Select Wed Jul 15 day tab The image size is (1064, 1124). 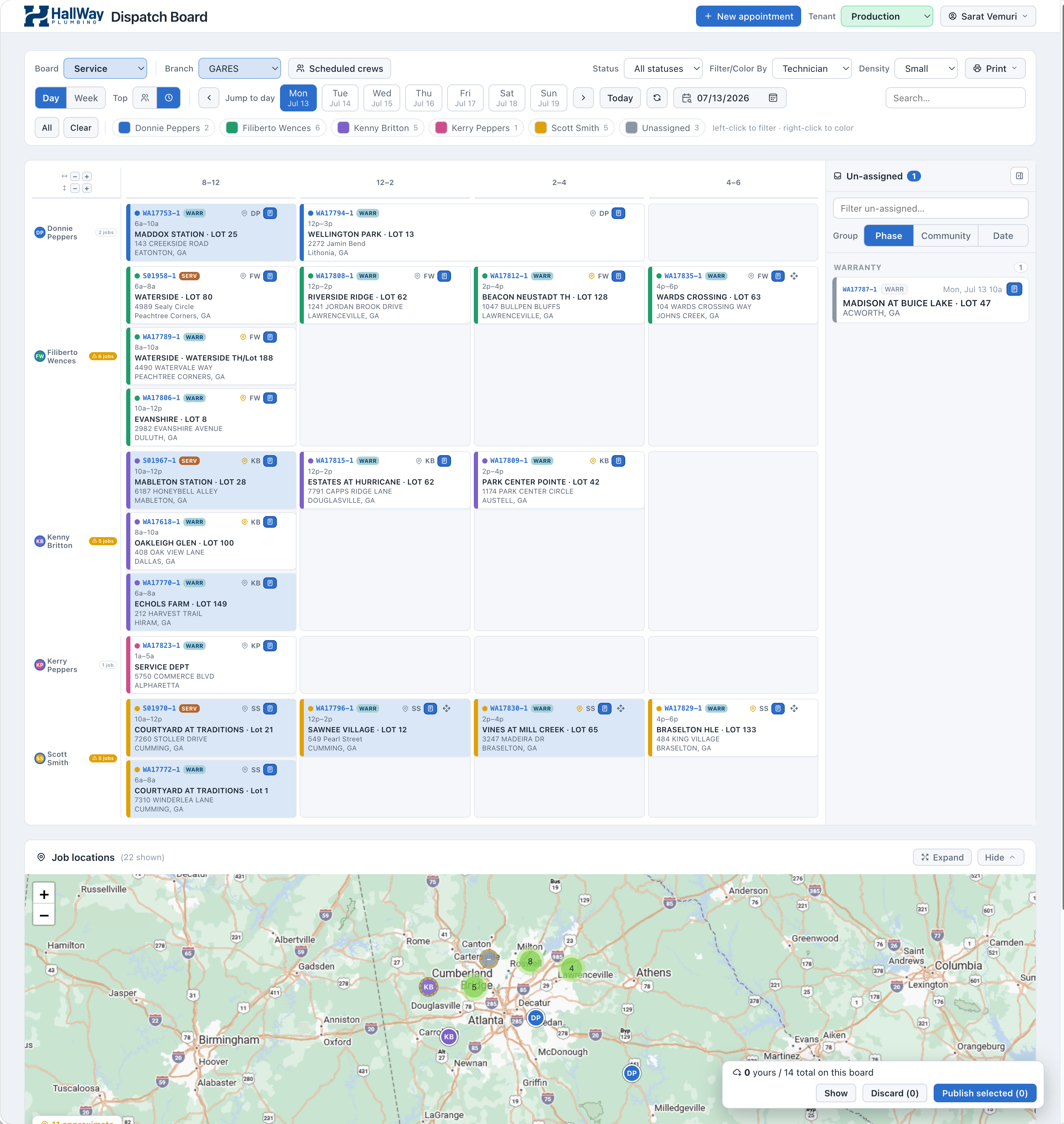coord(382,97)
